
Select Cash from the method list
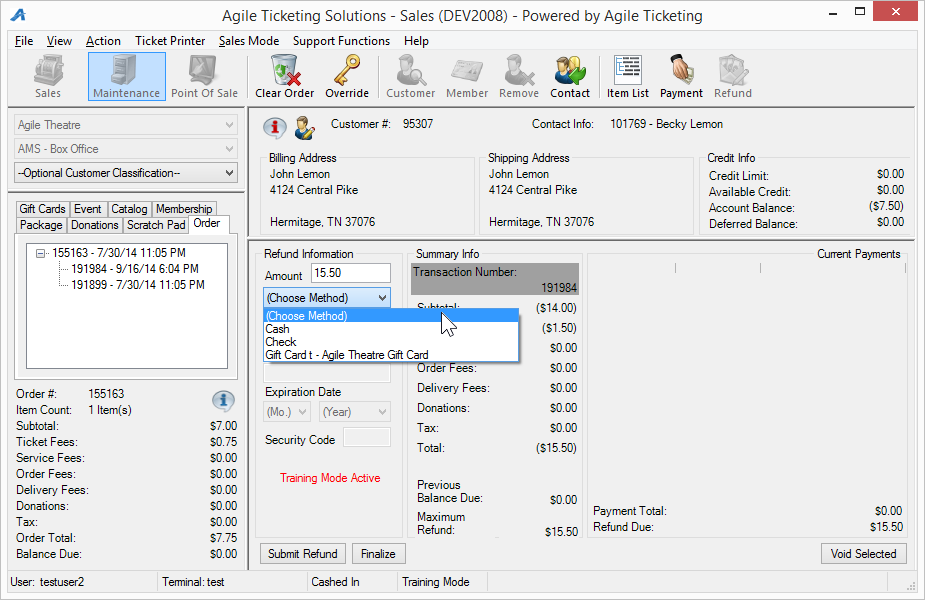click(x=391, y=329)
